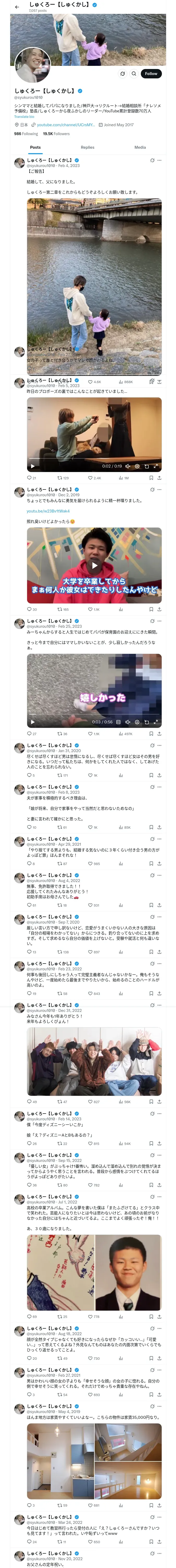This screenshot has width=176, height=1568.
Task: Open the profile search magnifier icon
Action: pyautogui.click(x=134, y=74)
